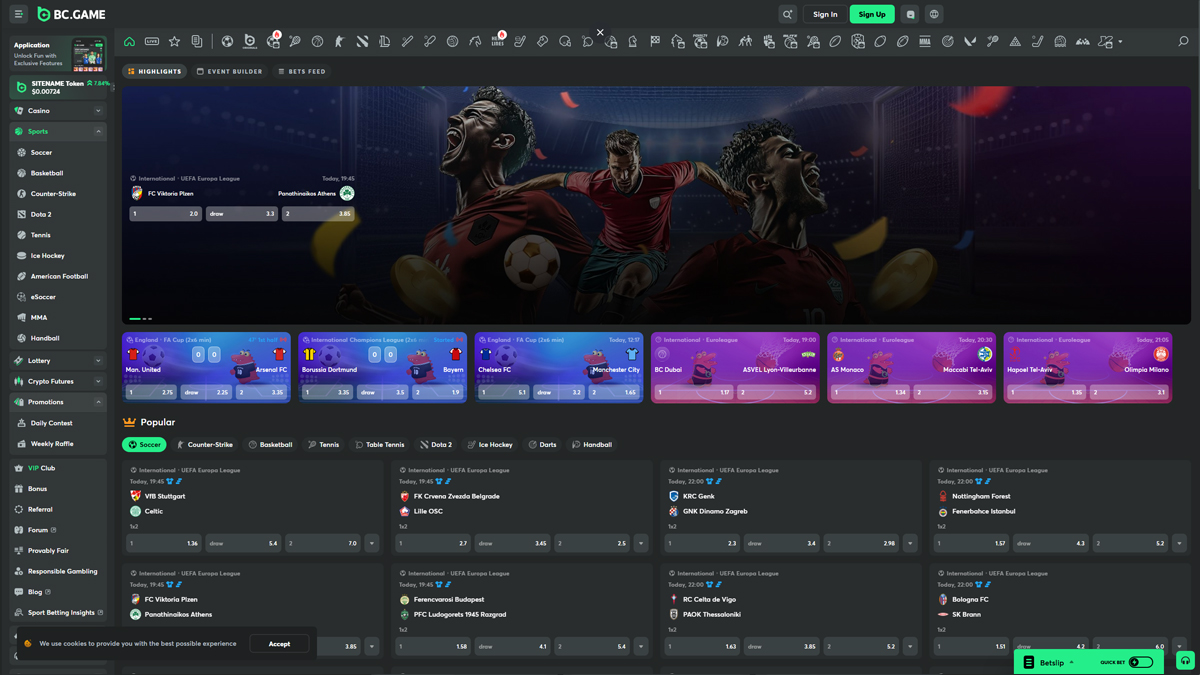Expand more markets for VfB Stuttgart match
1200x675 pixels.
[x=372, y=543]
